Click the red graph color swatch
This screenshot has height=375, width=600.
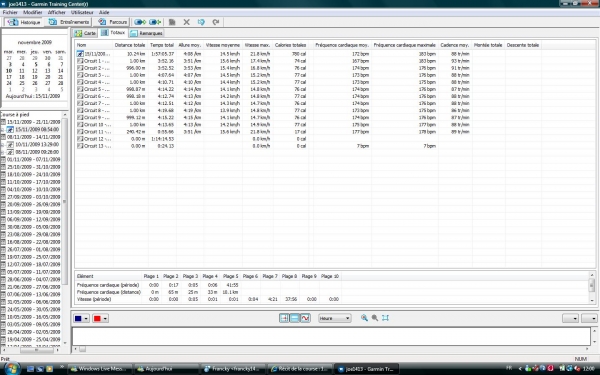(x=97, y=318)
